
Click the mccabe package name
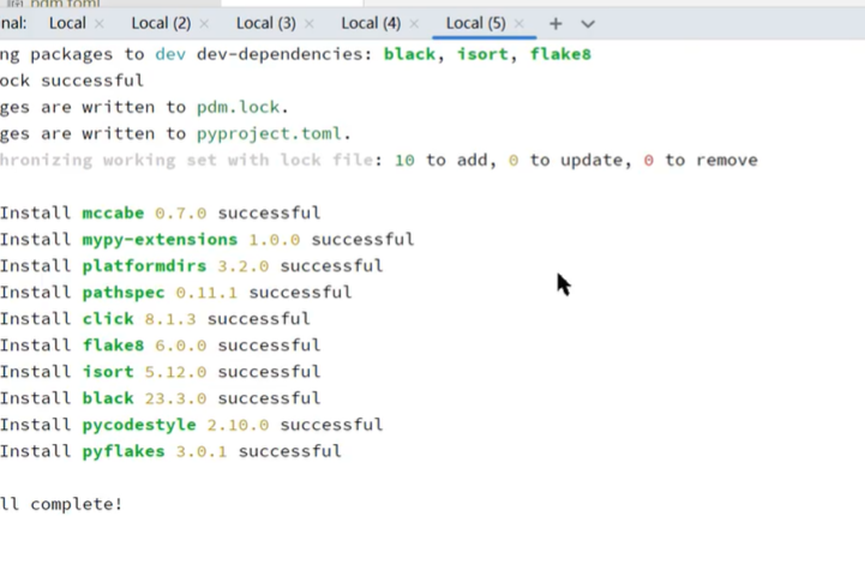[113, 213]
